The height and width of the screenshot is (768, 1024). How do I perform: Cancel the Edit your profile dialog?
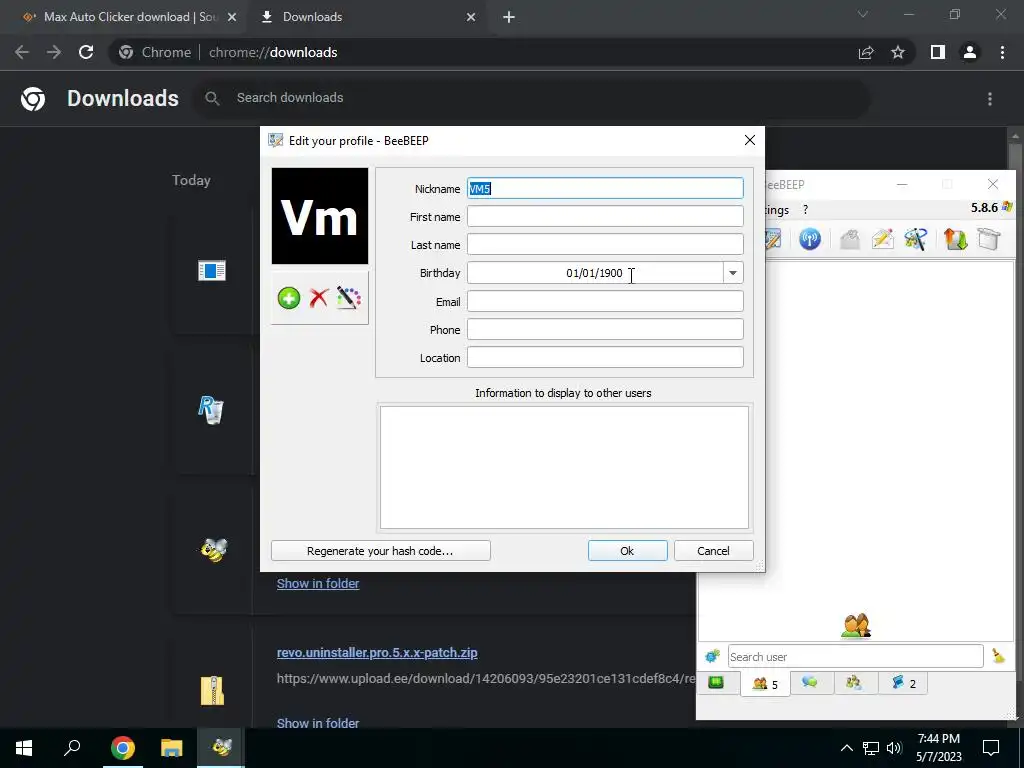713,551
